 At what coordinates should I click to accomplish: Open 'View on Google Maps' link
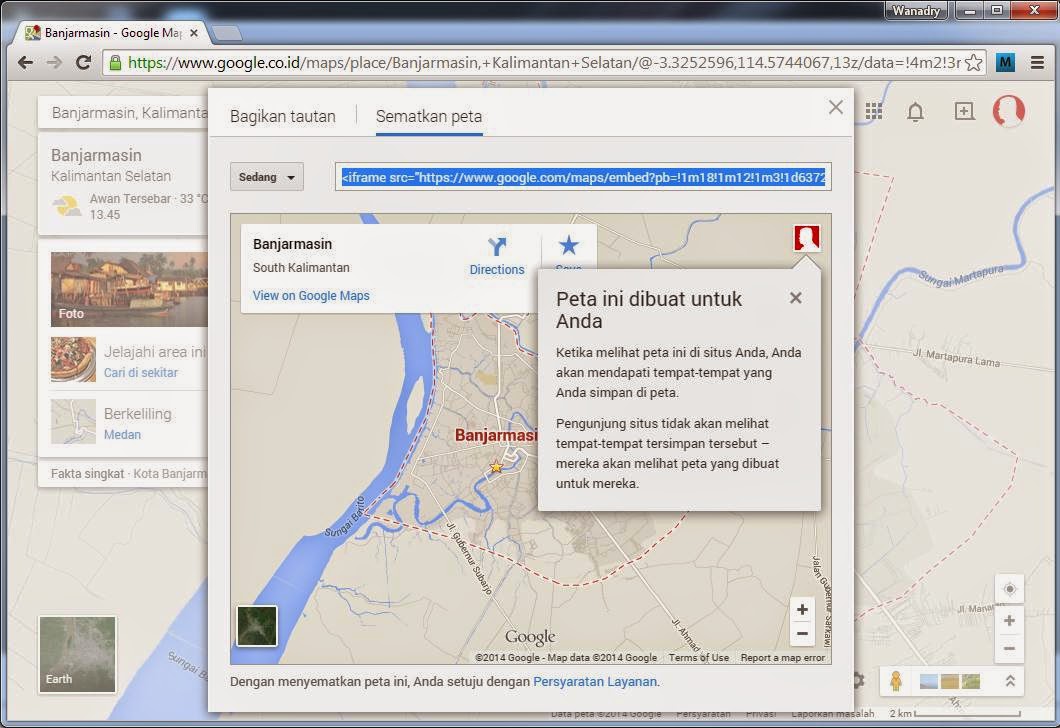tap(311, 295)
